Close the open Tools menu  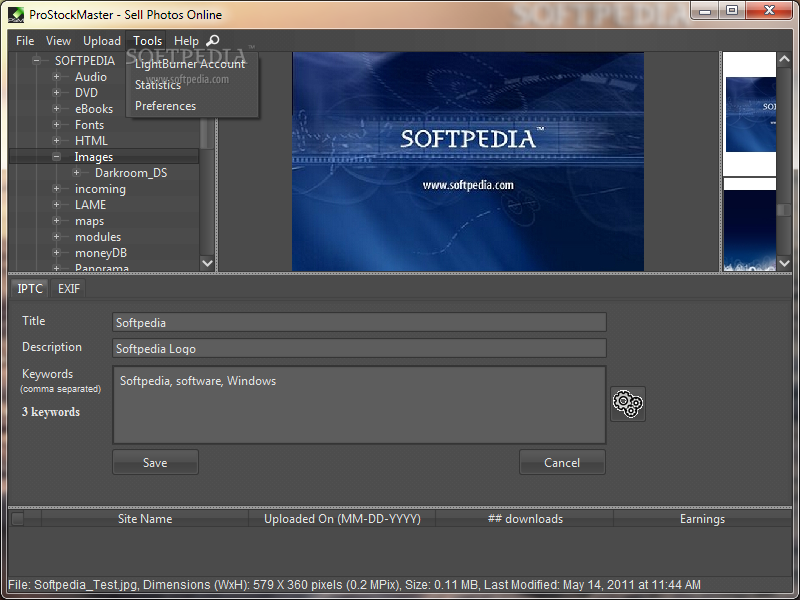[x=147, y=41]
